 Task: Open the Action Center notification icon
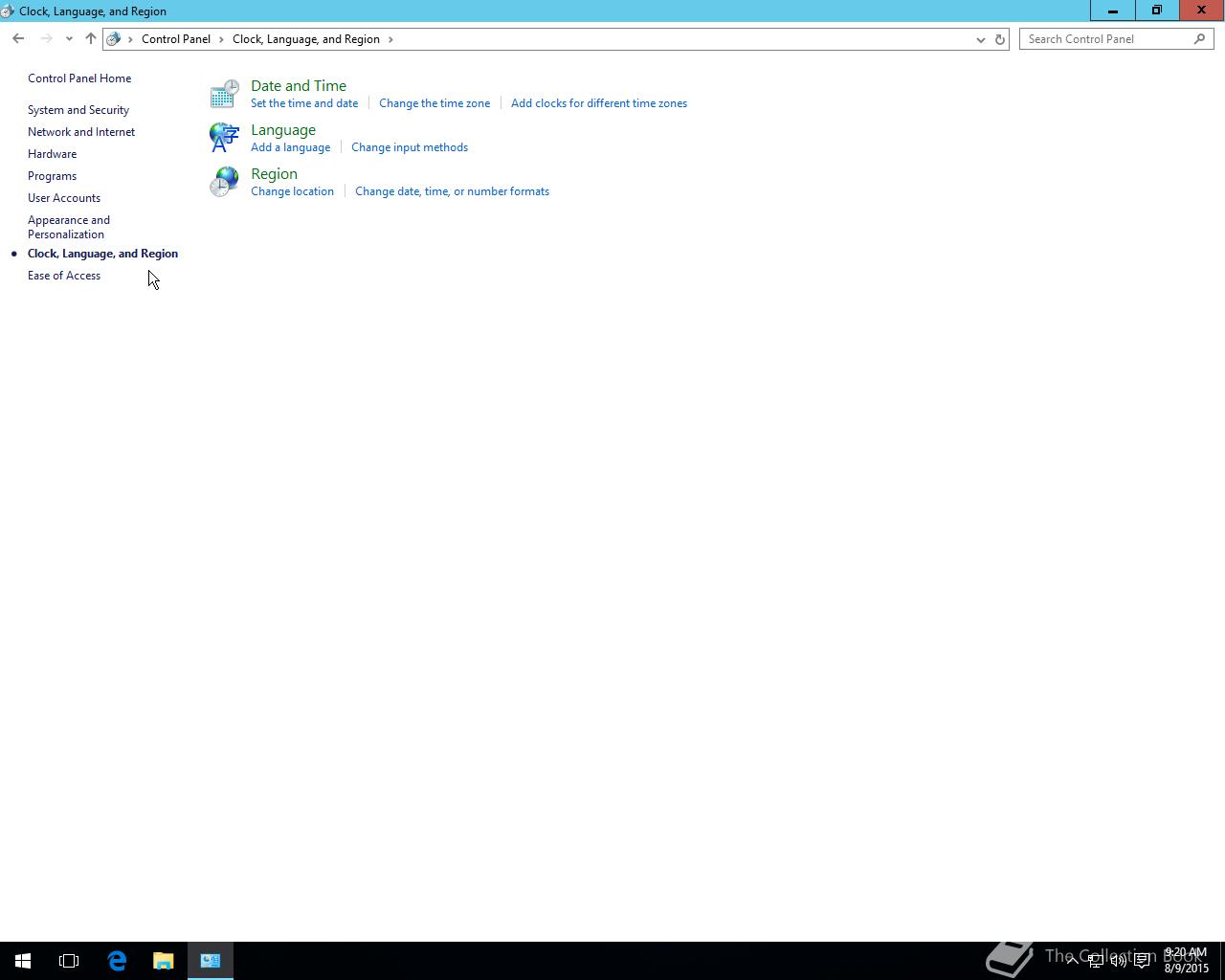1142,961
